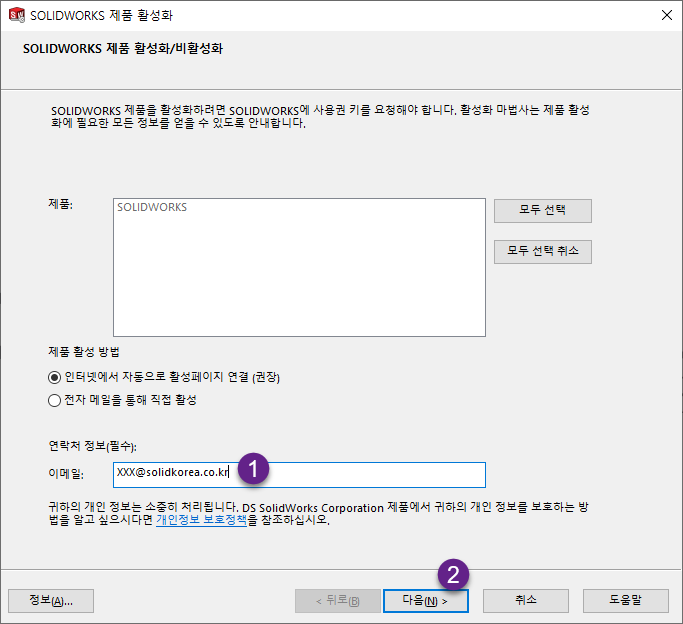Focus the 이메일 input field

click(x=299, y=475)
